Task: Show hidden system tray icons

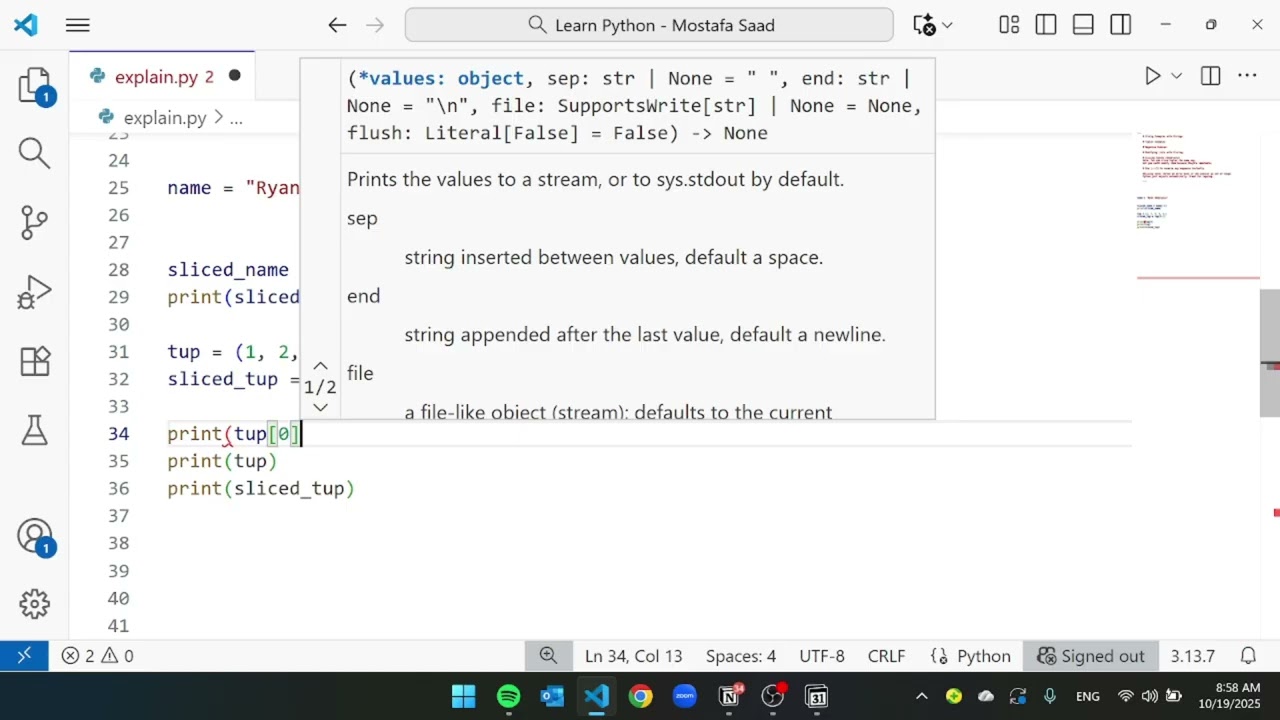Action: (922, 696)
